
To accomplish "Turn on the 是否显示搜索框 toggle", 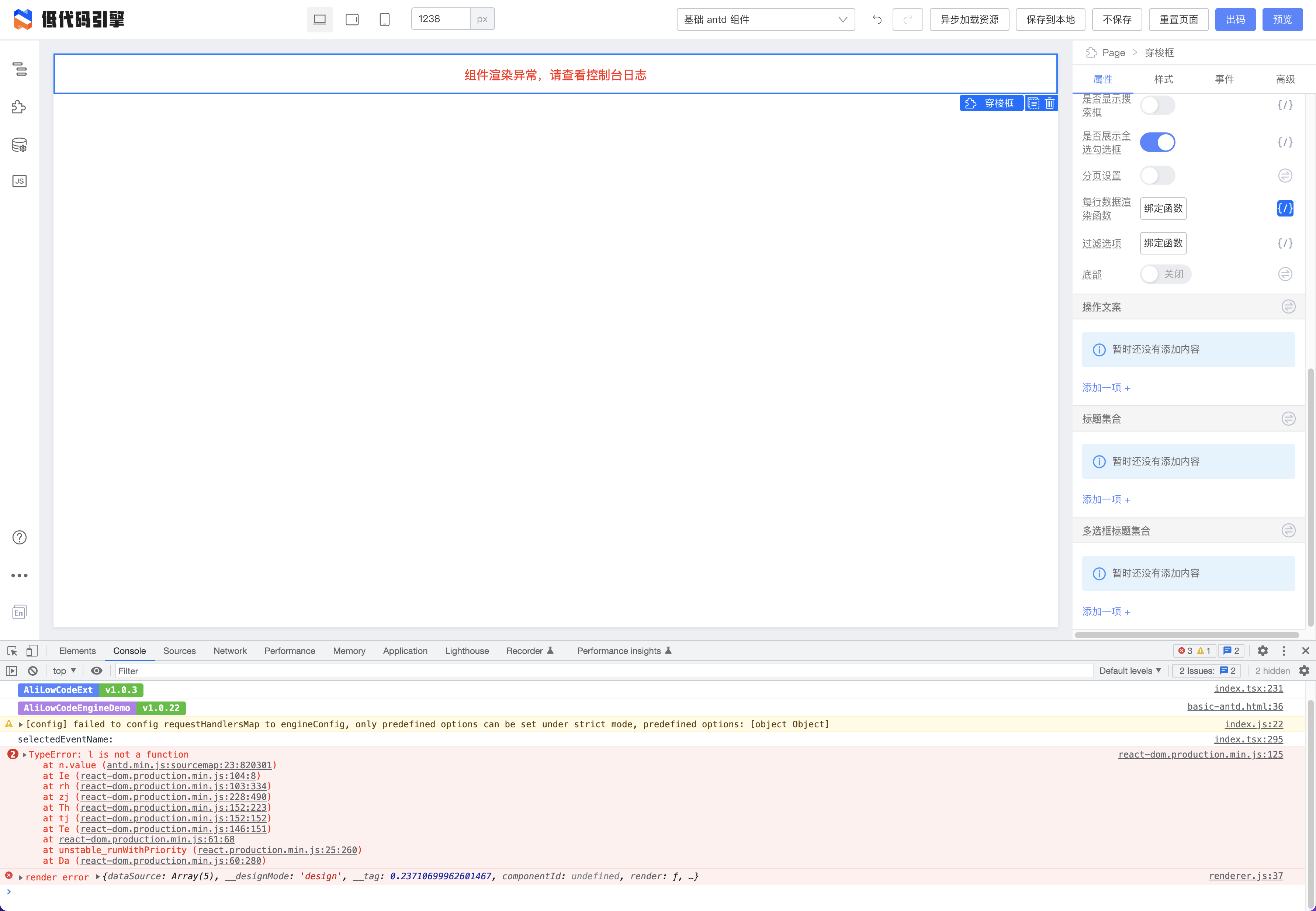I will click(x=1157, y=105).
